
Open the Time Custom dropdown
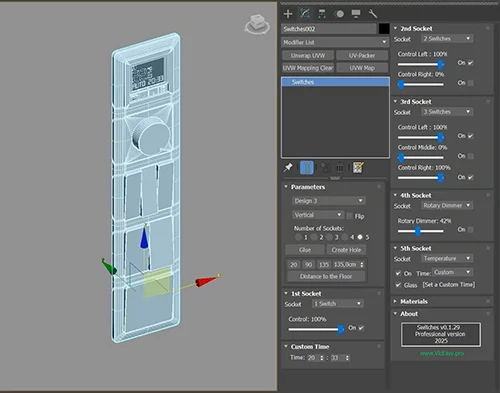[x=452, y=272]
